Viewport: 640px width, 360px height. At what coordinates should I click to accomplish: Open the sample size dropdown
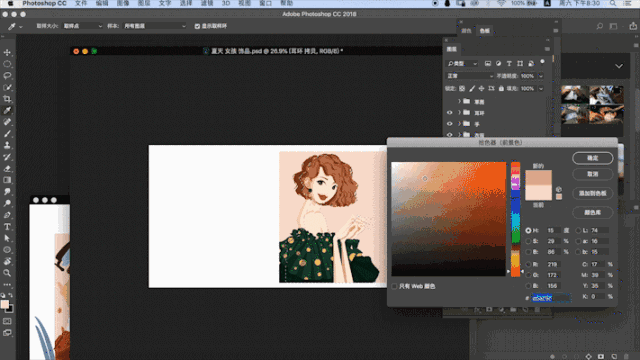tap(82, 26)
